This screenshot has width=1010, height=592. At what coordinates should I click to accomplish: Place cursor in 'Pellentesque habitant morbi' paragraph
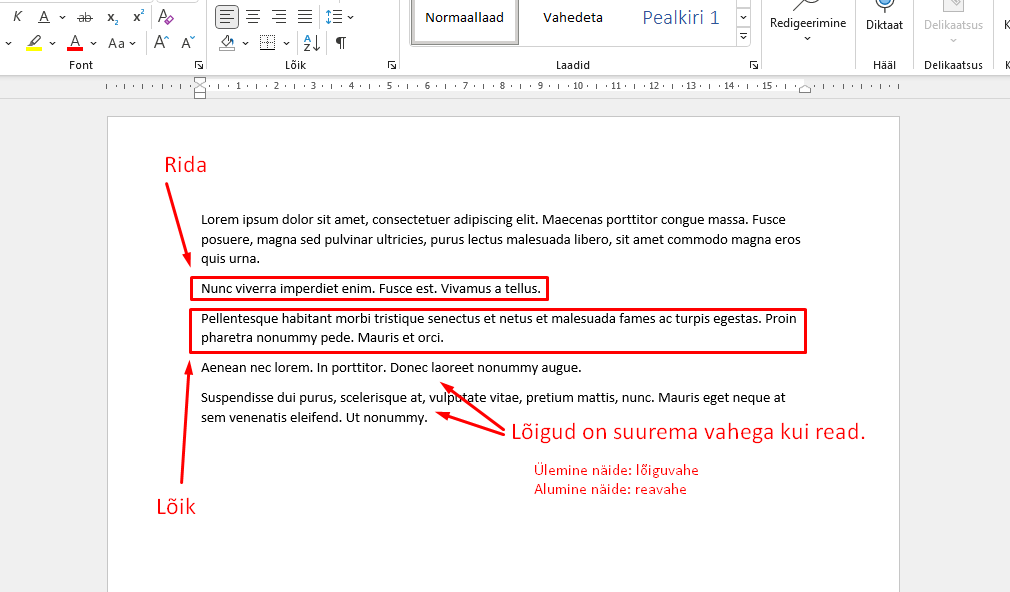[499, 328]
